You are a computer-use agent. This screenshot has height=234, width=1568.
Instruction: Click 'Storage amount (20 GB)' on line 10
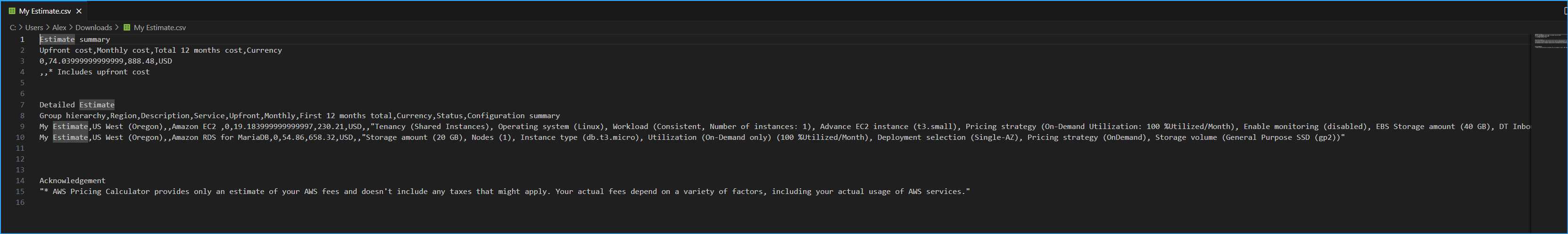point(414,137)
